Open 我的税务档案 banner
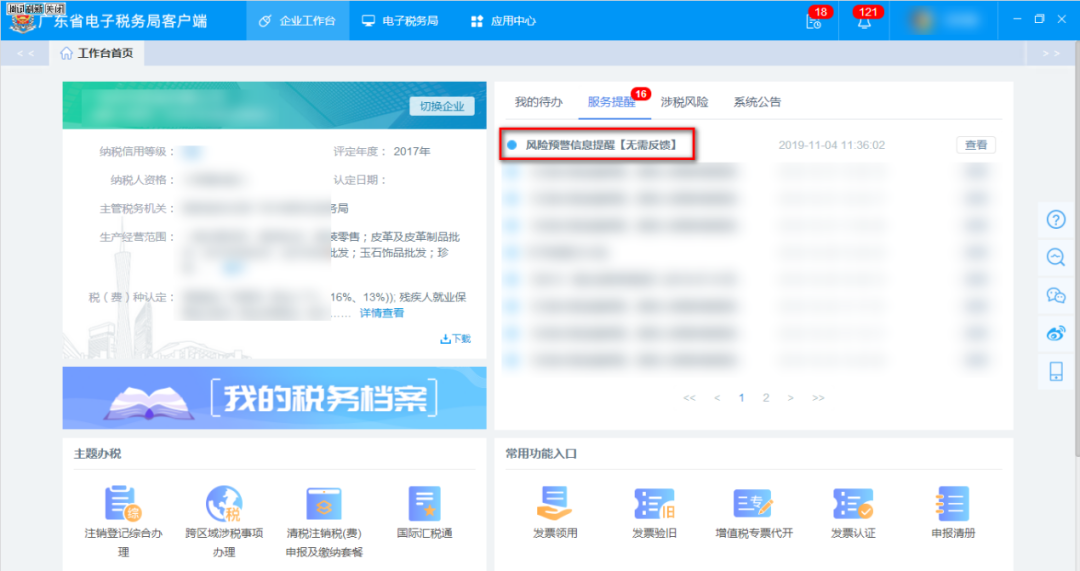This screenshot has width=1080, height=571. pos(274,397)
